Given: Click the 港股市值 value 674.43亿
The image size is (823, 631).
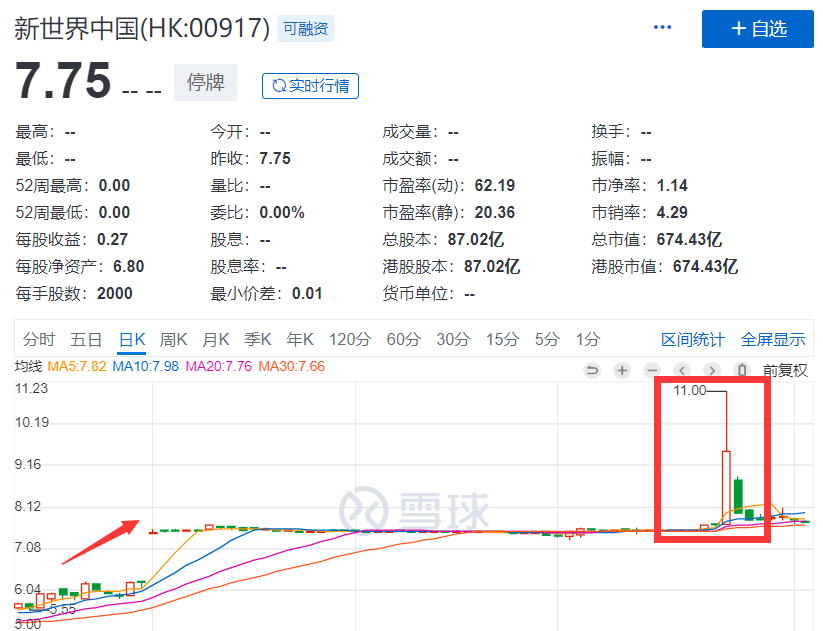Looking at the screenshot, I should coord(705,266).
